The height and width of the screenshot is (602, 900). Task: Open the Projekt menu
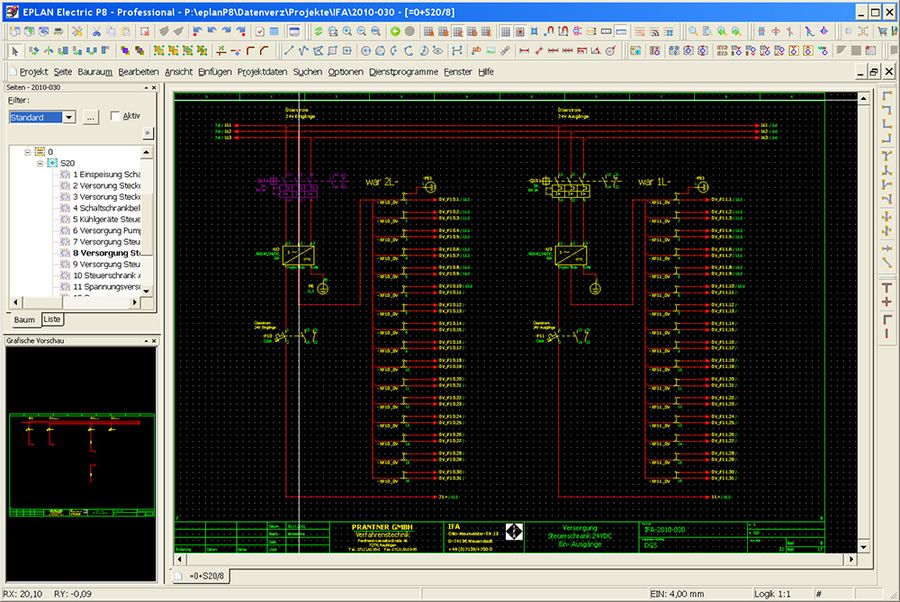pos(34,72)
